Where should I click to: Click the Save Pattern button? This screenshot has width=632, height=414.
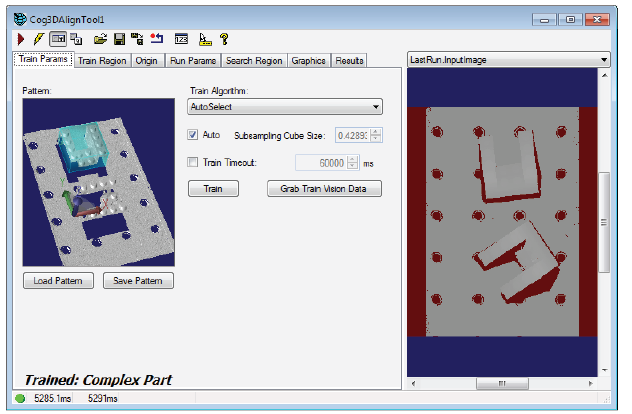click(138, 281)
